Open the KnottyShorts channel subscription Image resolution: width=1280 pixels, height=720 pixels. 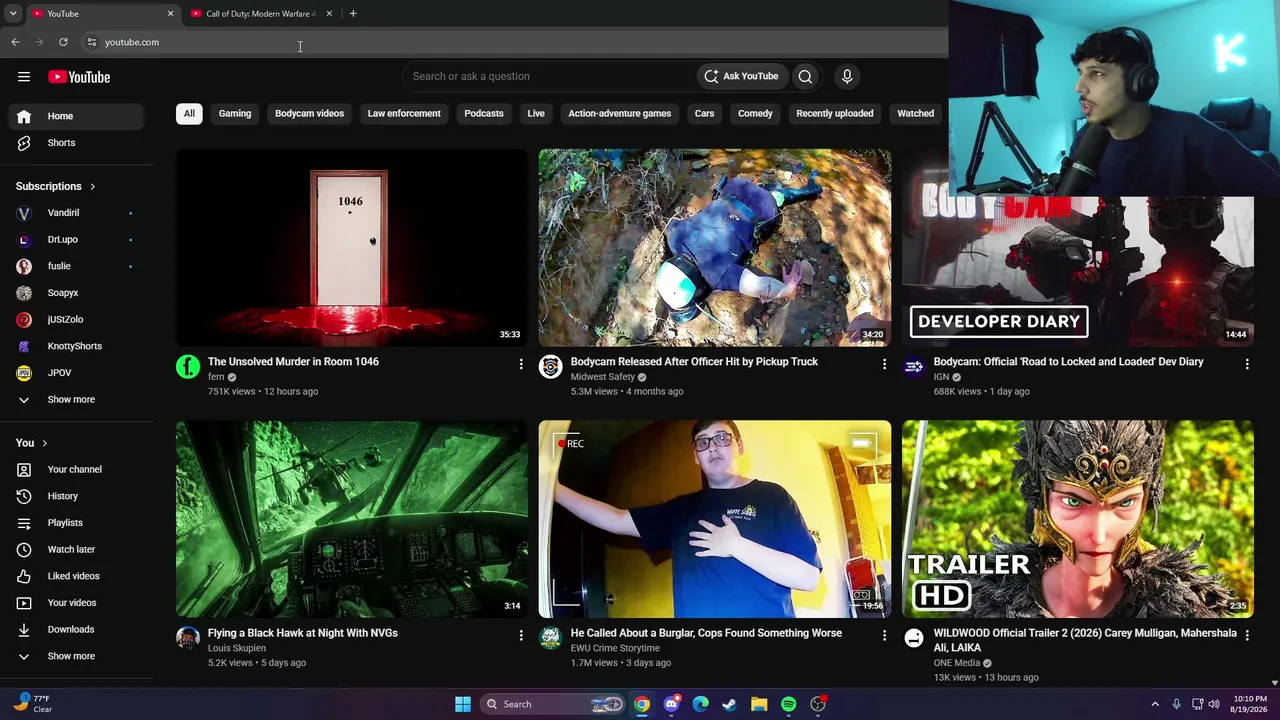coord(77,346)
